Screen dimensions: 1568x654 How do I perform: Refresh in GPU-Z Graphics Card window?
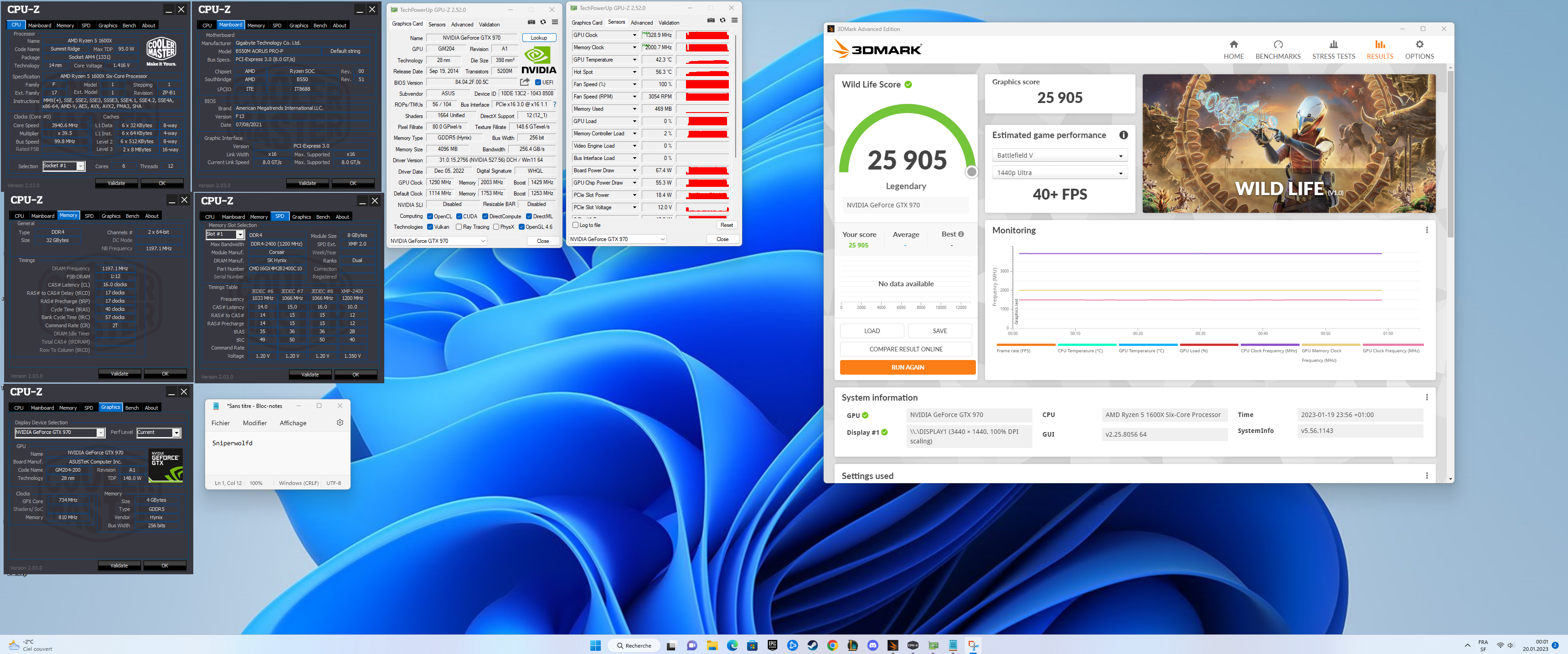(543, 22)
